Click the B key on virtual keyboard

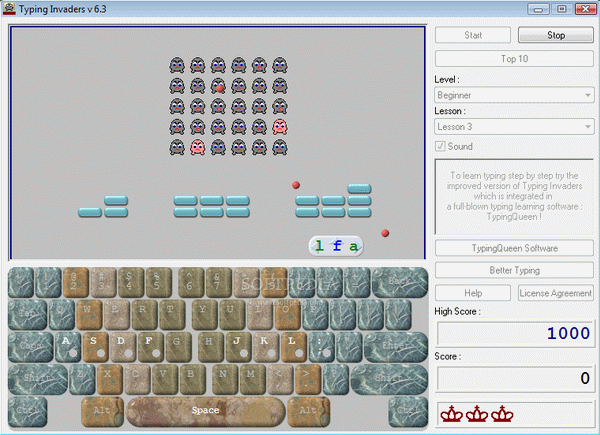point(192,379)
